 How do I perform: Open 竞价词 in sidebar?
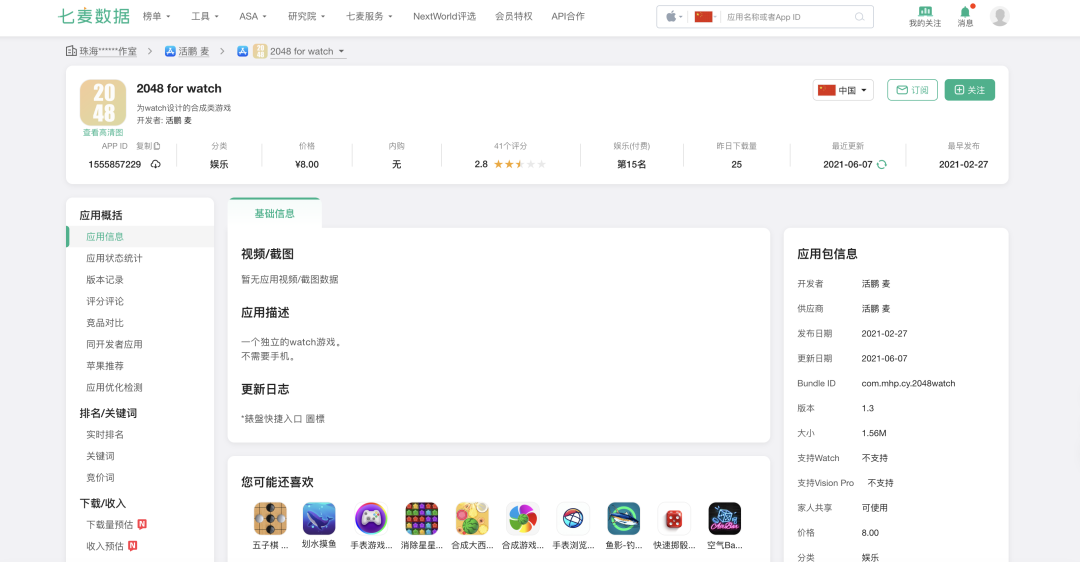tap(100, 477)
